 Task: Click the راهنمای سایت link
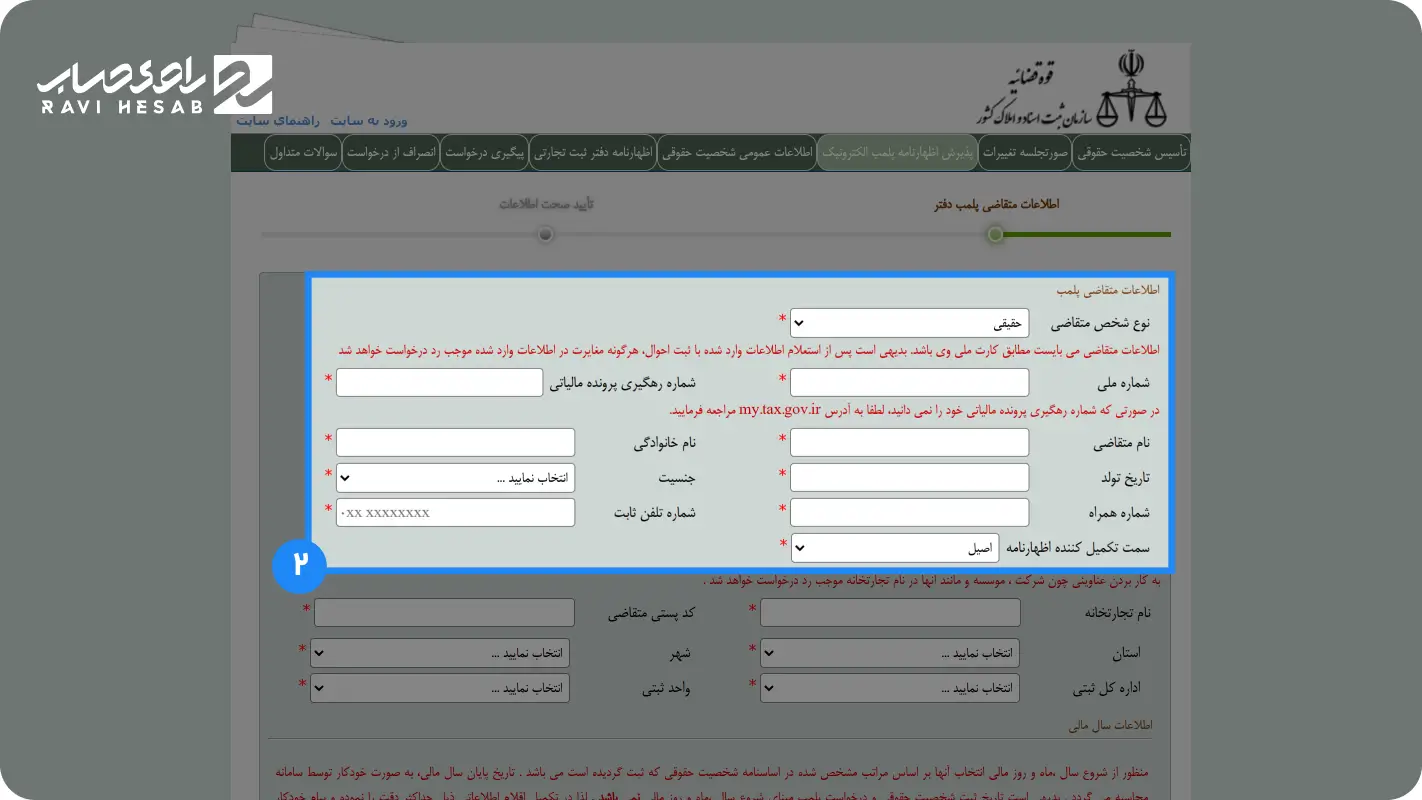pyautogui.click(x=277, y=120)
